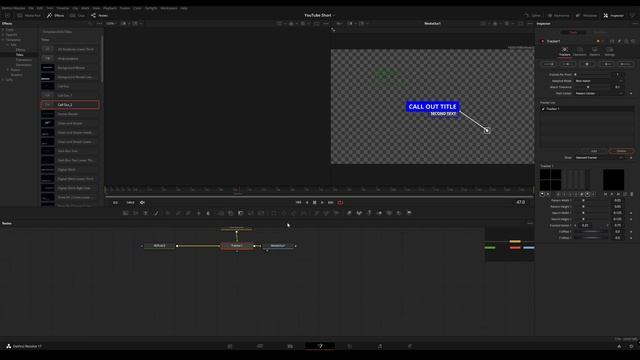Toggle keyframe for Path Center
The width and height of the screenshot is (640, 360).
(x=631, y=93)
